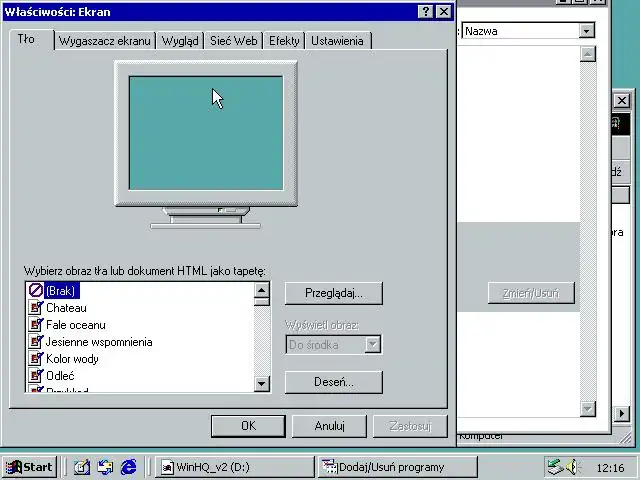Switch to WinHQ_v2 (D:) taskbar window
The height and width of the screenshot is (480, 640).
click(235, 467)
